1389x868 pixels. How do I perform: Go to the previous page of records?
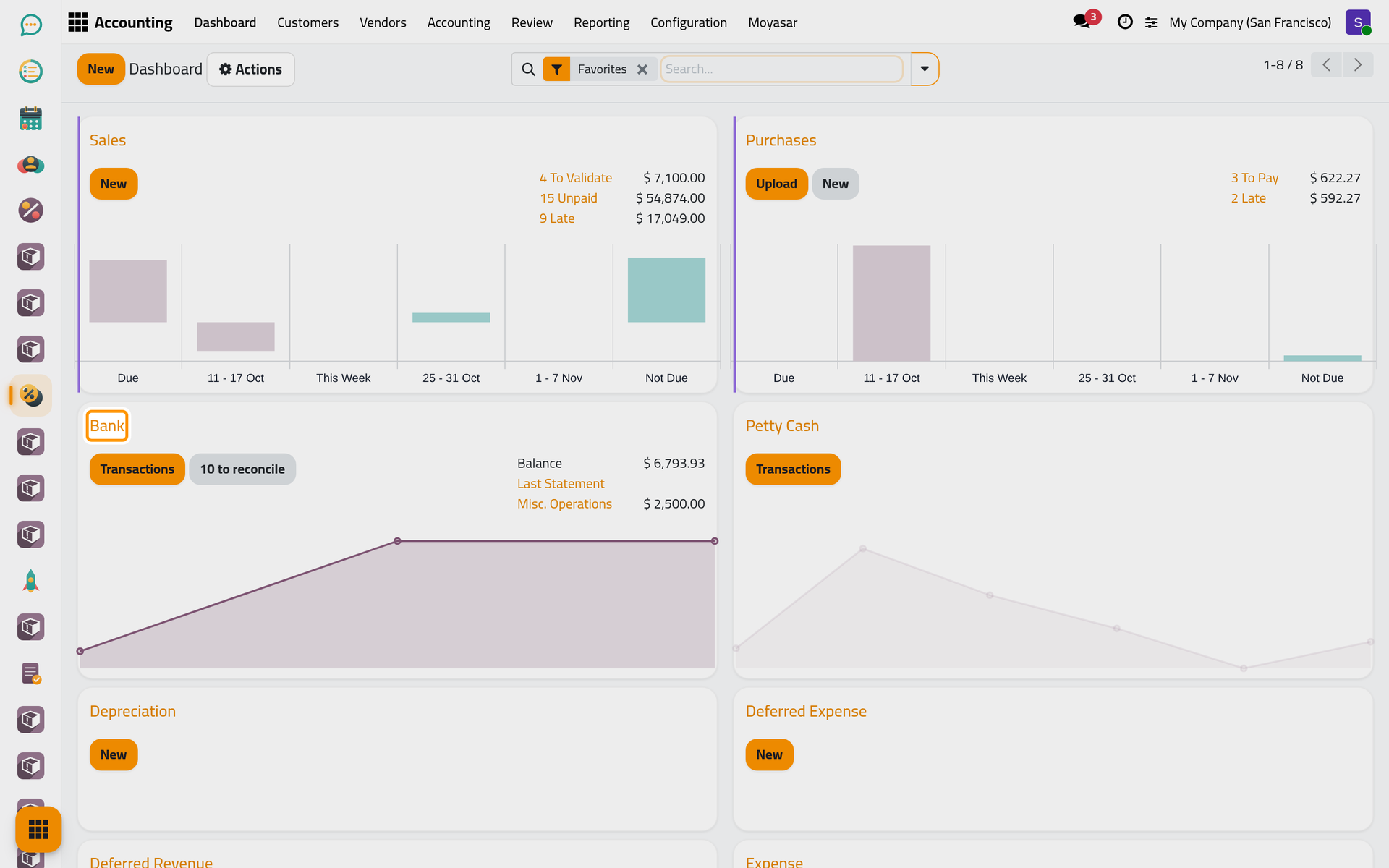(x=1326, y=65)
